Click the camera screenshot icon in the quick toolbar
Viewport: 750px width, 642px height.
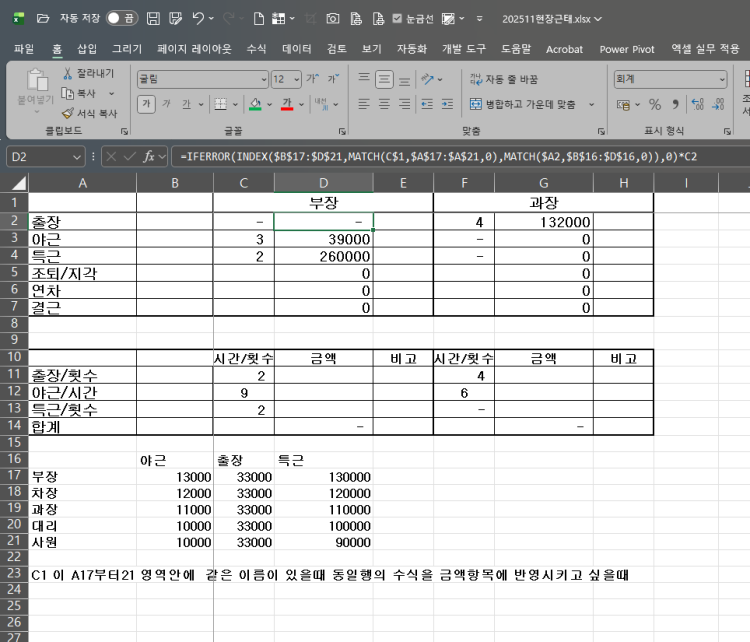click(333, 18)
